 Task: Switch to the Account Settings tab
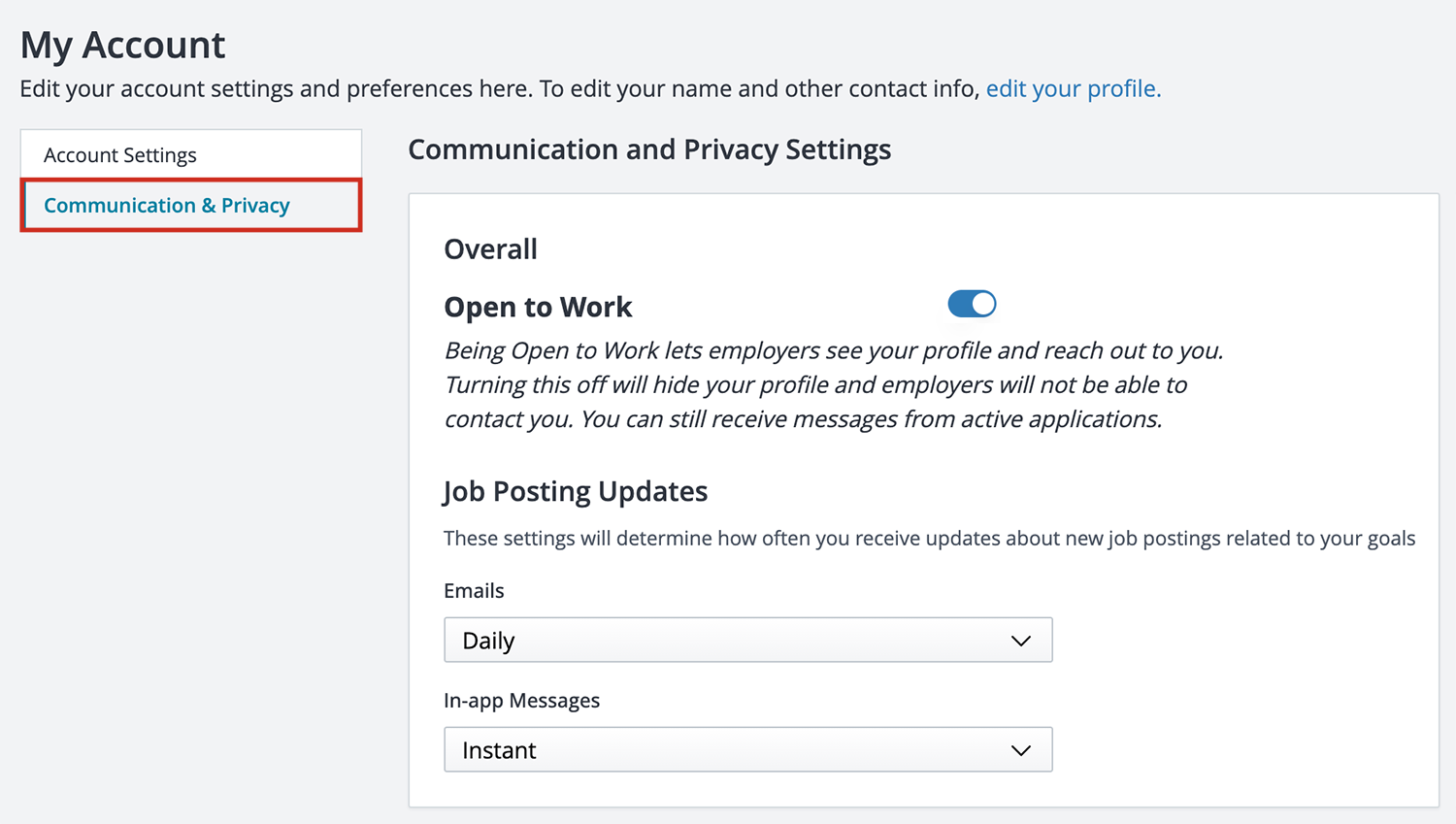click(120, 155)
